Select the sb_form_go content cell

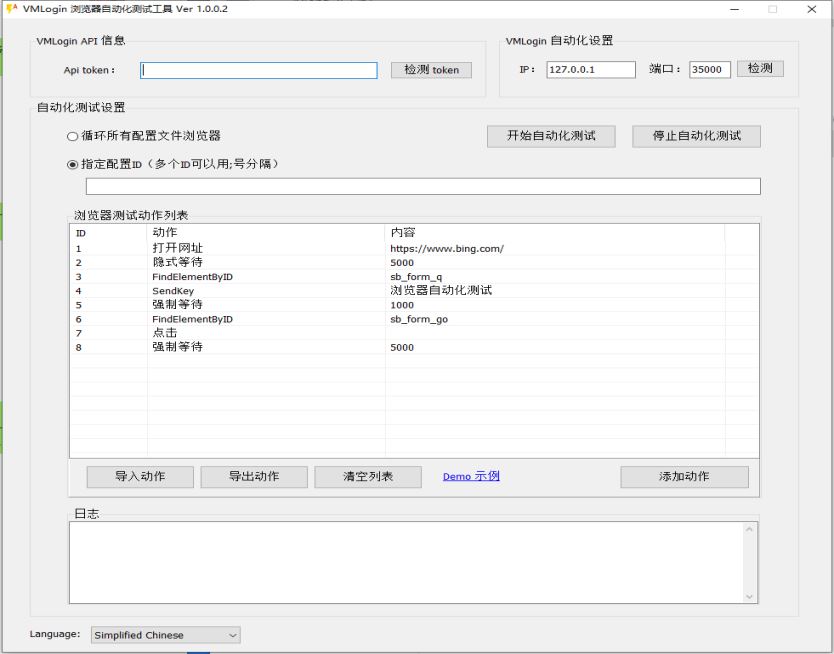point(419,320)
